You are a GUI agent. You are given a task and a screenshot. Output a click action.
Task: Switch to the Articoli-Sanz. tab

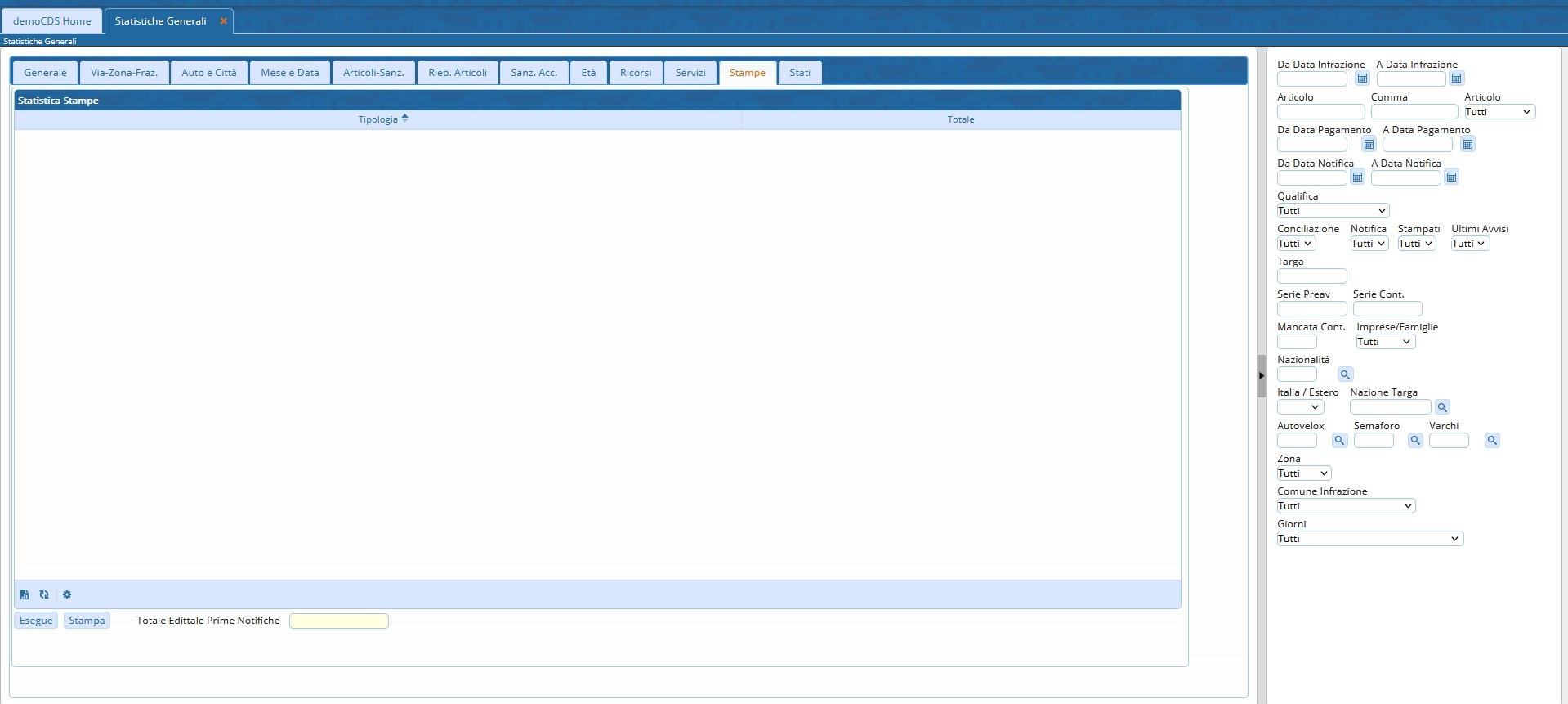(x=373, y=73)
